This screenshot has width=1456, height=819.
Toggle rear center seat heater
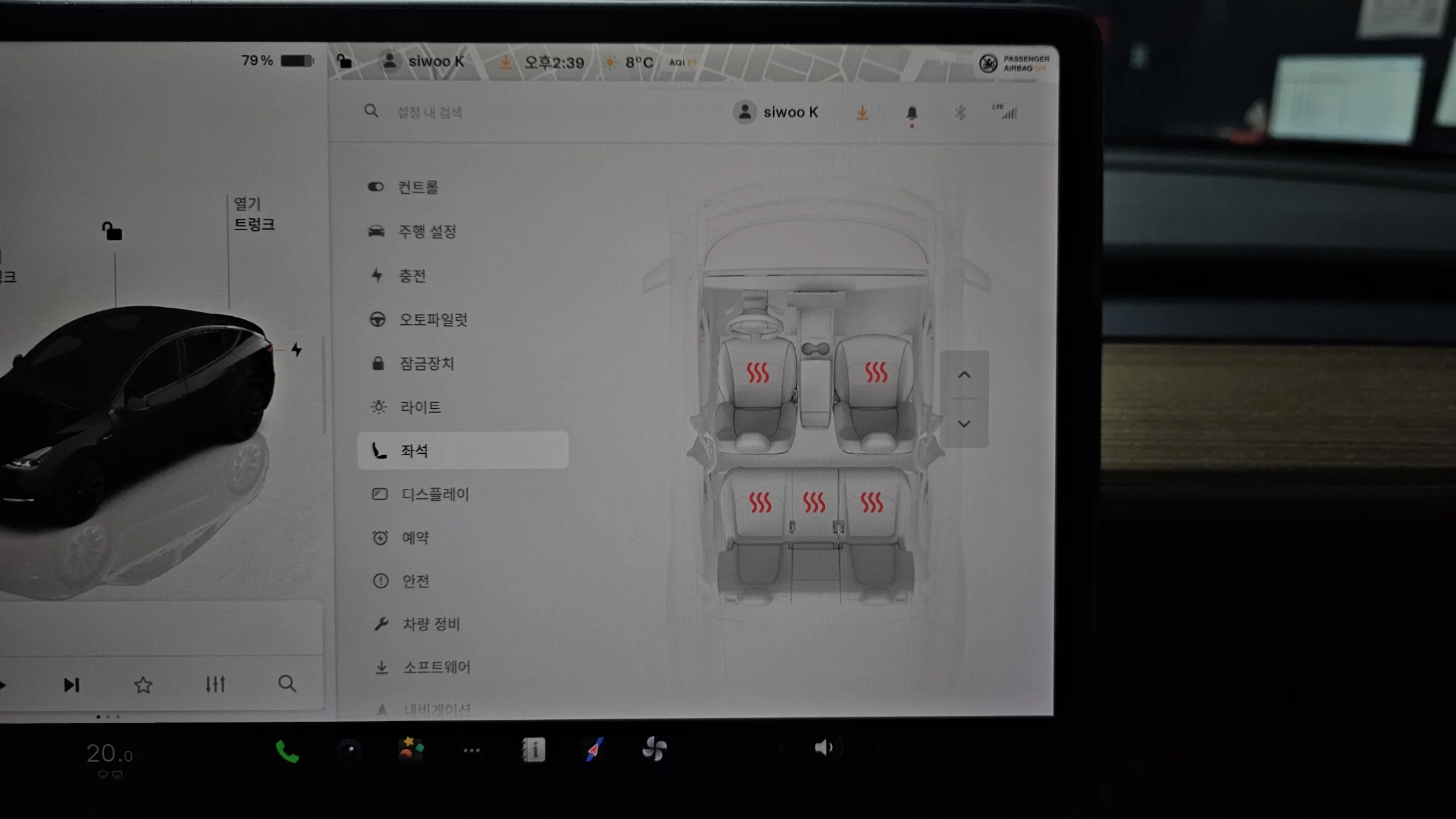coord(814,502)
